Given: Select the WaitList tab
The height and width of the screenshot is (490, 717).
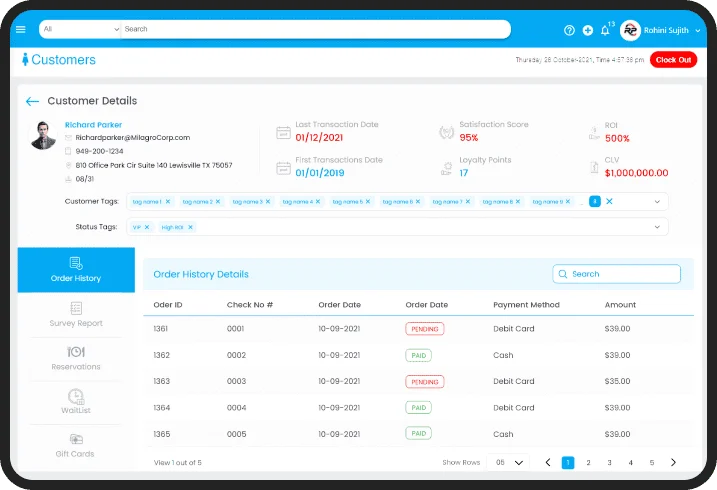Looking at the screenshot, I should (x=76, y=401).
